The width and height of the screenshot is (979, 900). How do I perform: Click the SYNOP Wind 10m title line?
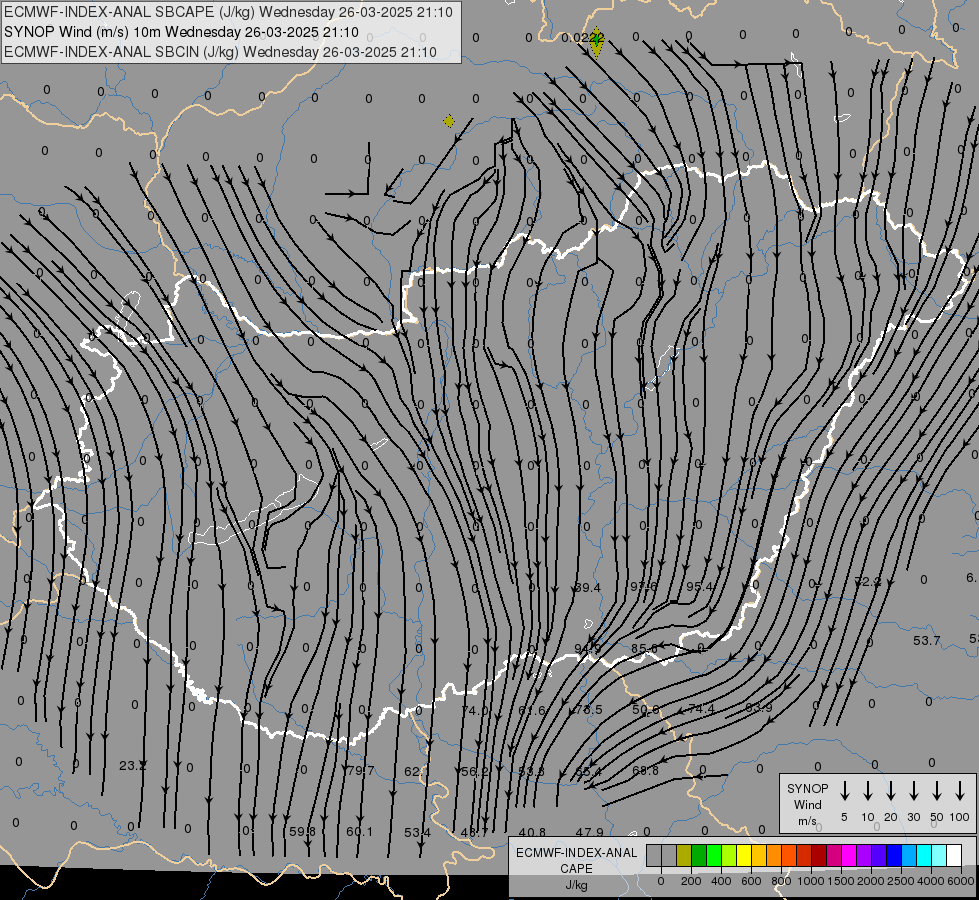click(x=181, y=32)
